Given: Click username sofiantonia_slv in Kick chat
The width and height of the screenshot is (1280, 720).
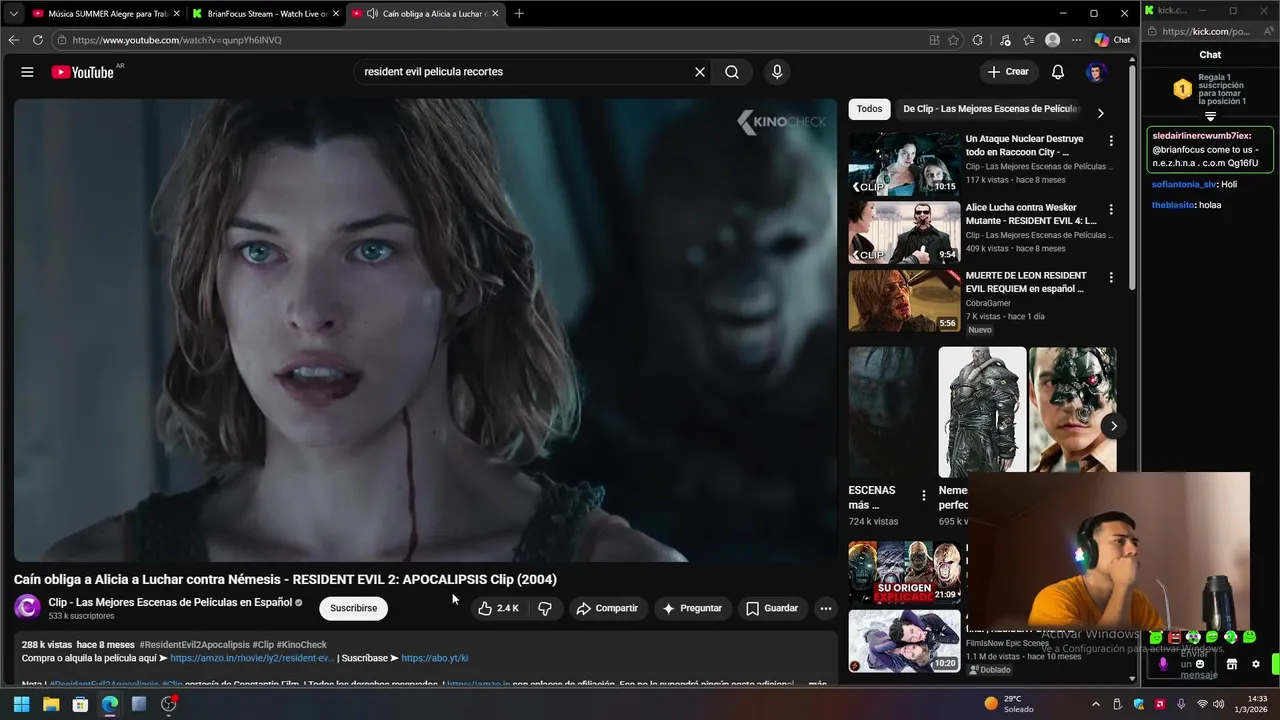Looking at the screenshot, I should (x=1184, y=184).
